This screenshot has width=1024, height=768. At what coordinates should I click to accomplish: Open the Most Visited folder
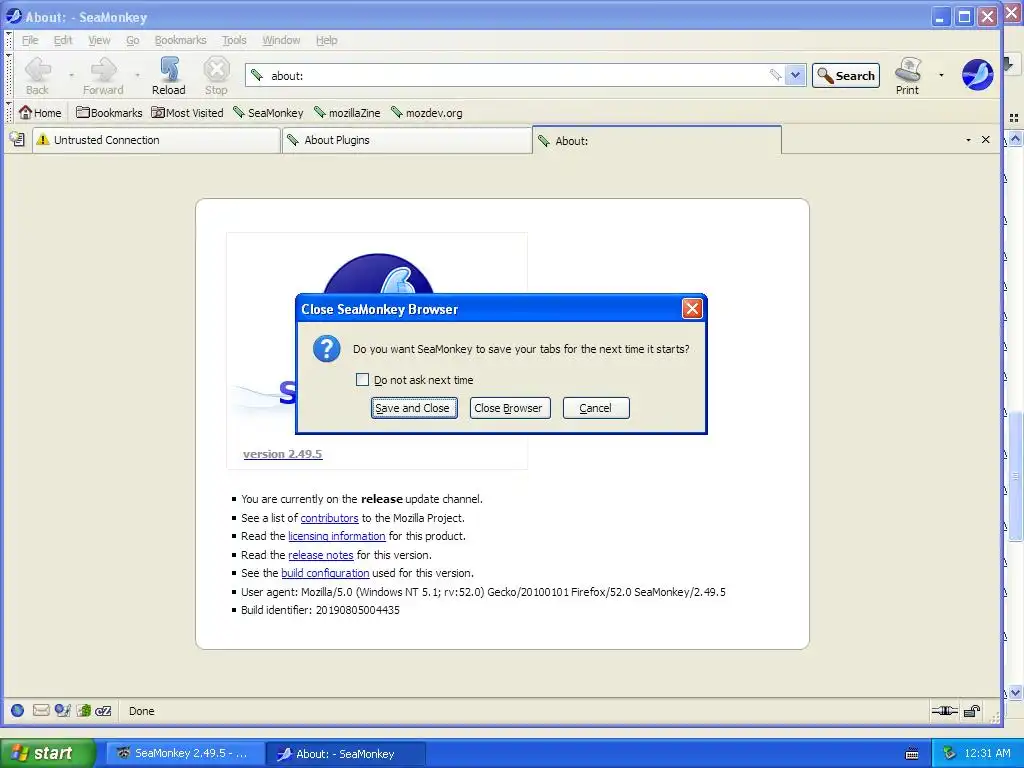coord(187,112)
